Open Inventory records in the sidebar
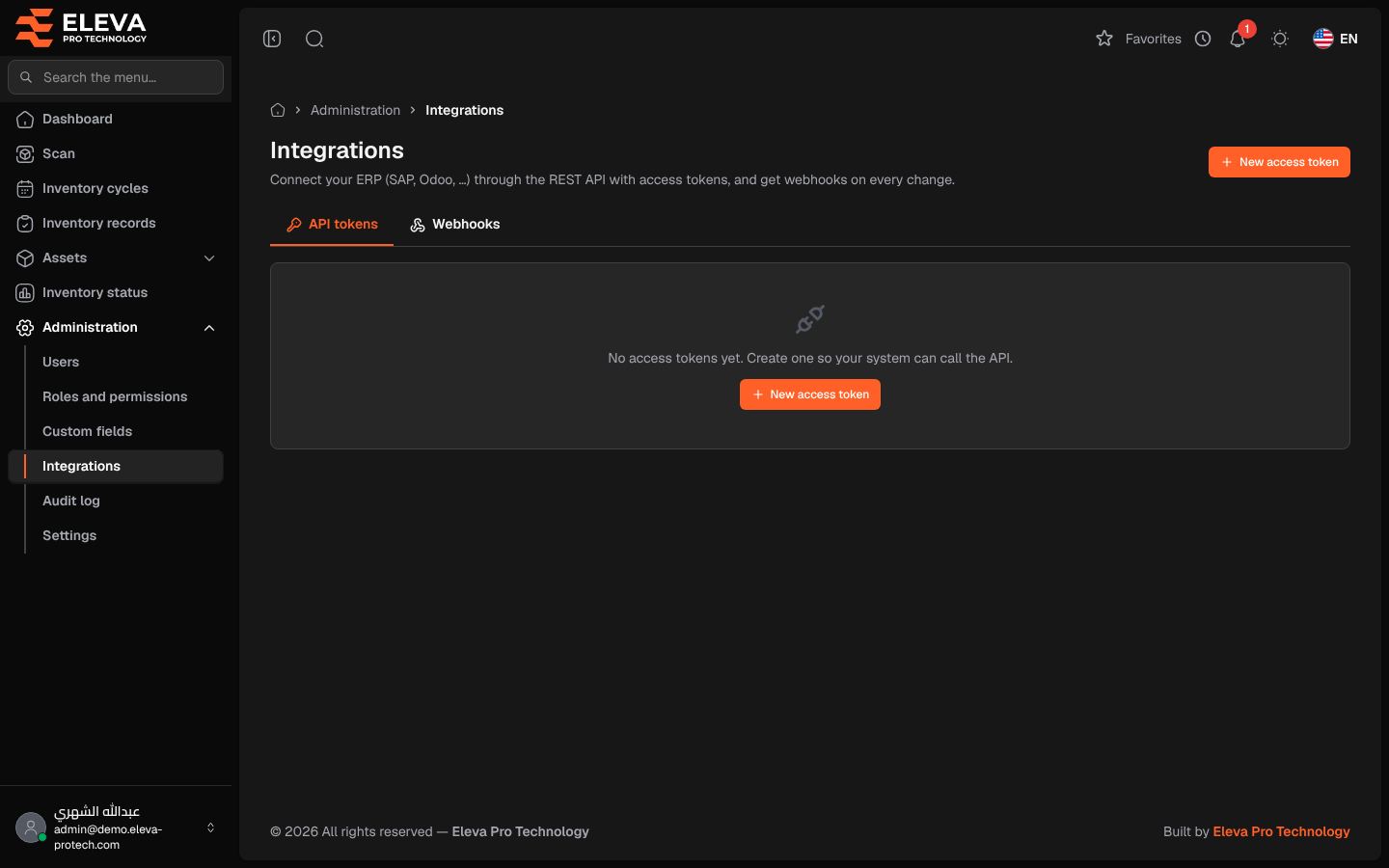 [x=116, y=223]
